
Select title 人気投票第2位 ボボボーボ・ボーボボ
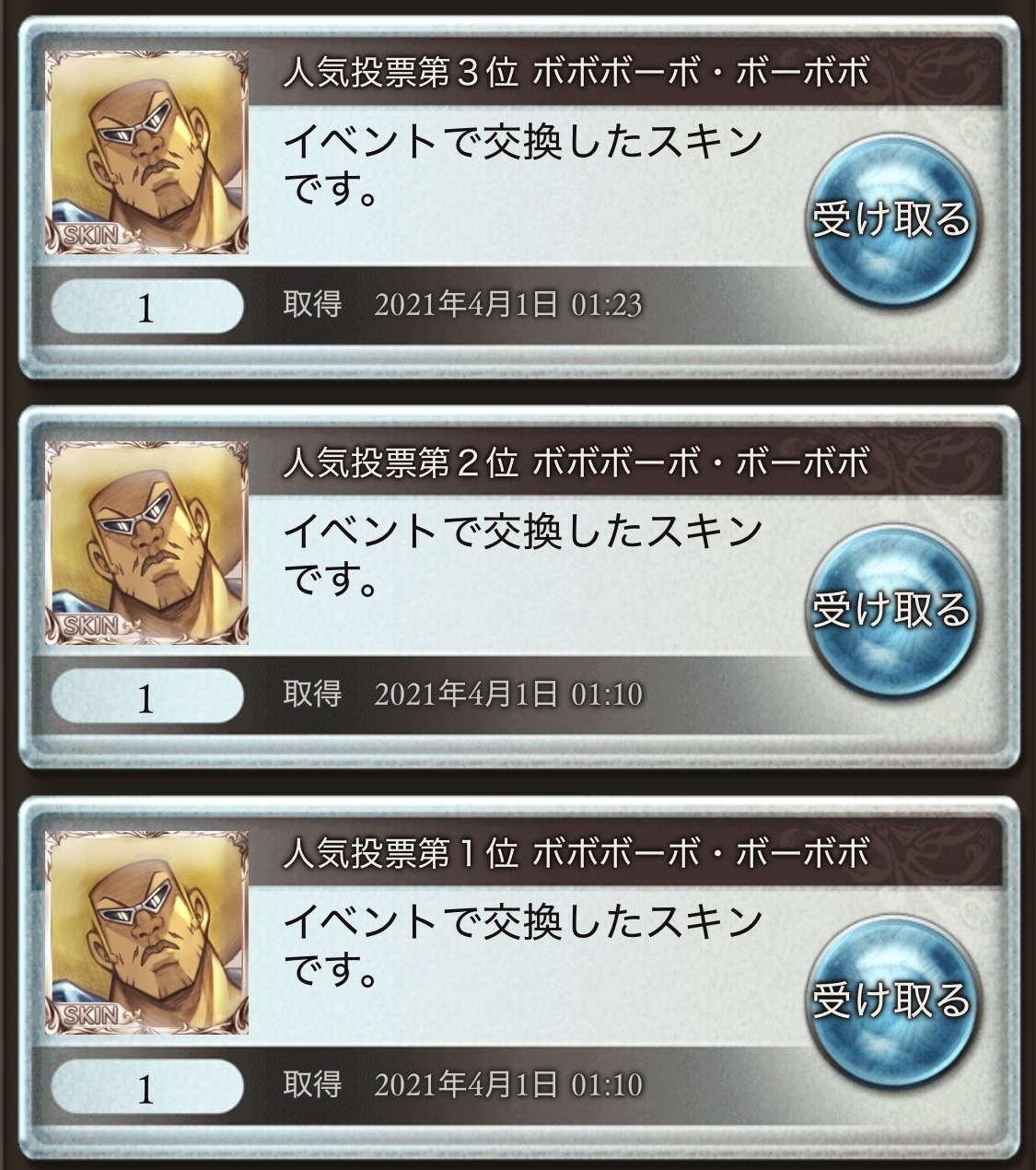(x=576, y=463)
